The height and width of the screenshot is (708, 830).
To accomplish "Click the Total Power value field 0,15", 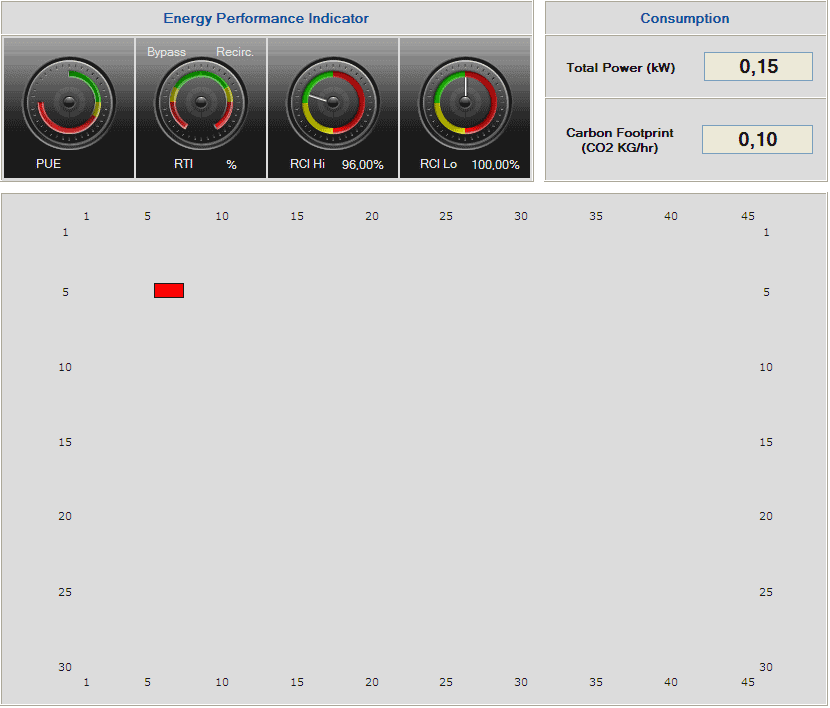I will (758, 67).
